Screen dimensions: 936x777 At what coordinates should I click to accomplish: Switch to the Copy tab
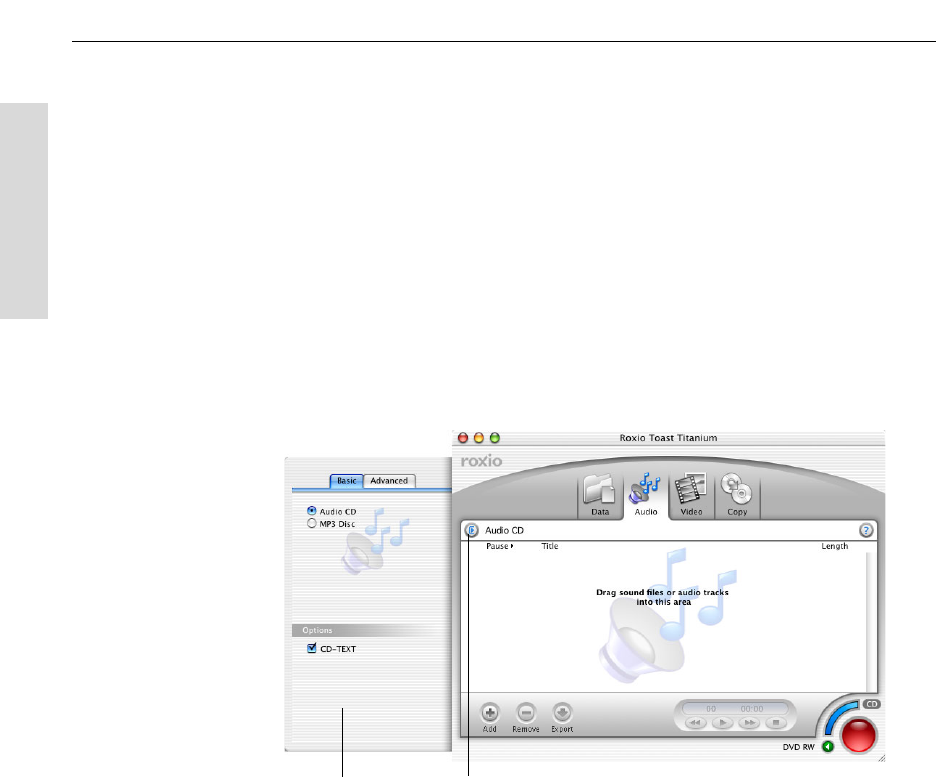737,495
